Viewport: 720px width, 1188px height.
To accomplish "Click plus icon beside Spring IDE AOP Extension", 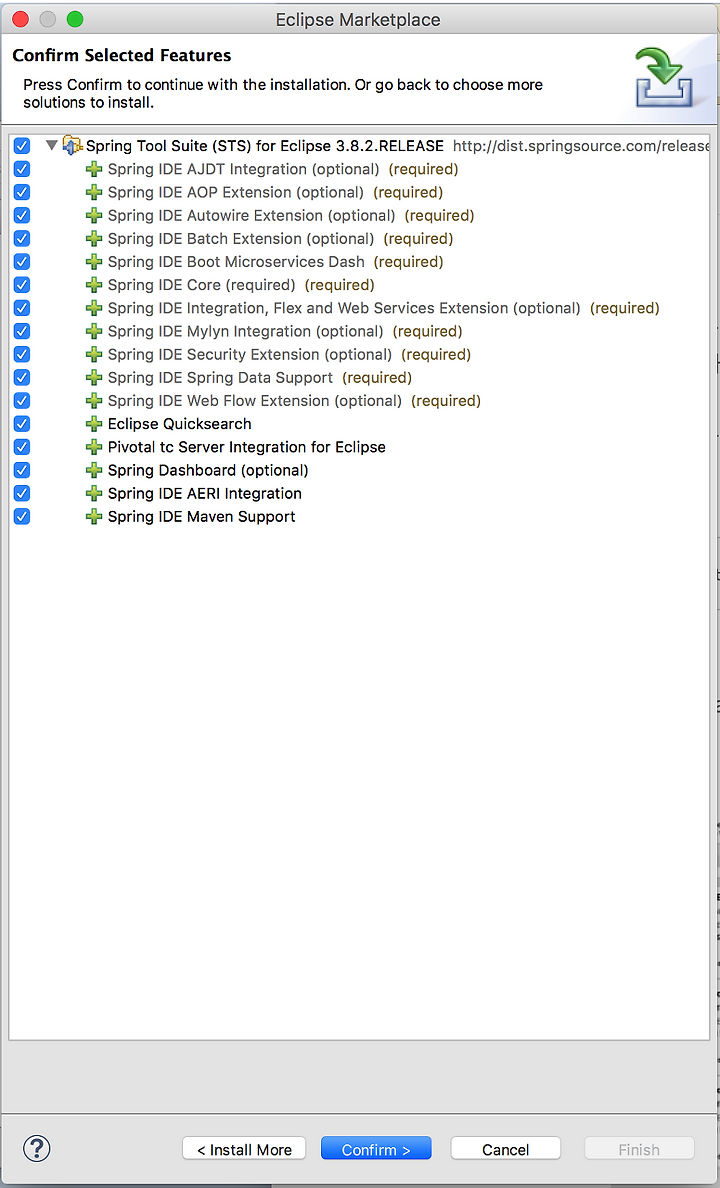I will tap(94, 192).
